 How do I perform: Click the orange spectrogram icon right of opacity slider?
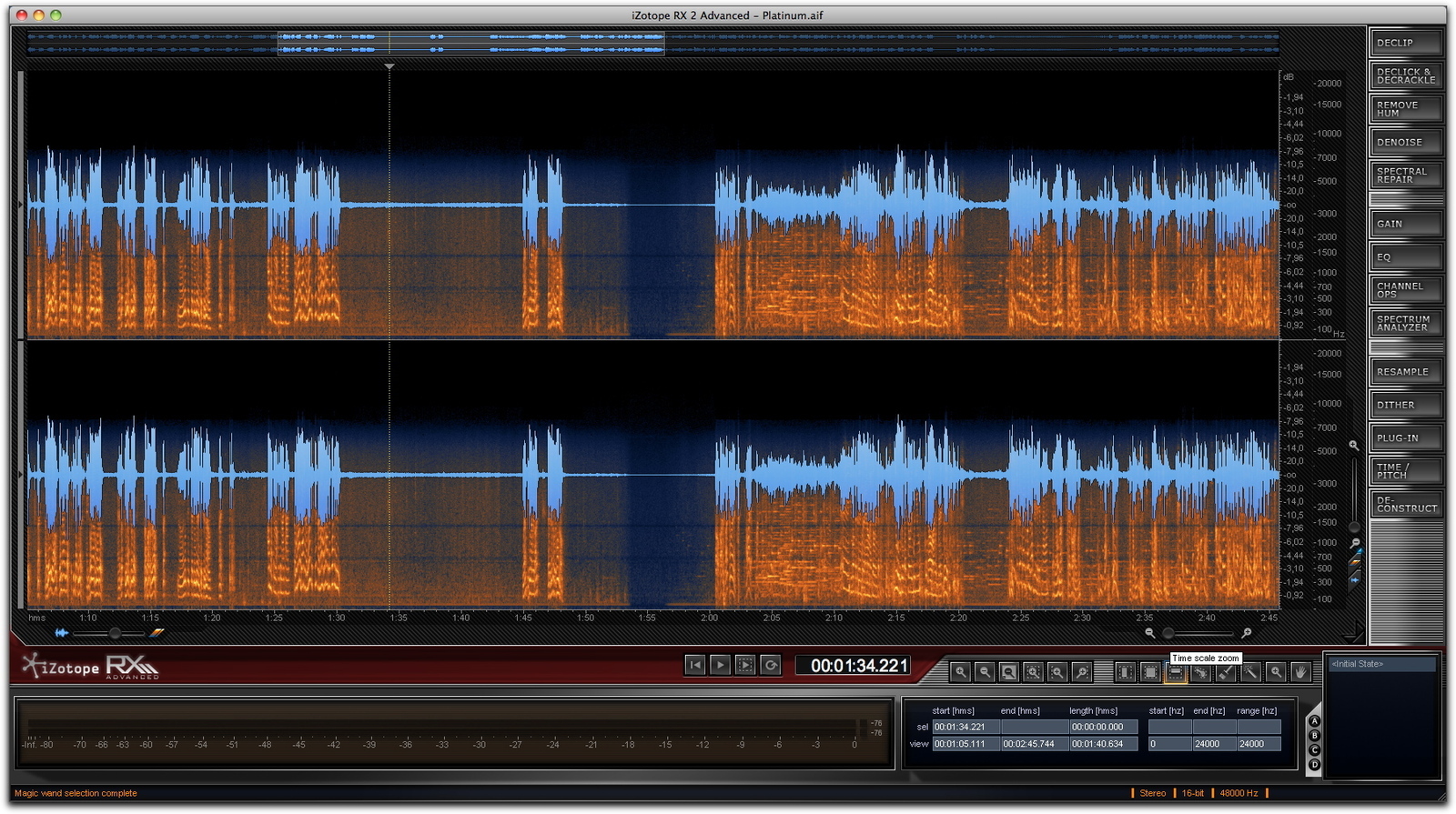coord(157,632)
